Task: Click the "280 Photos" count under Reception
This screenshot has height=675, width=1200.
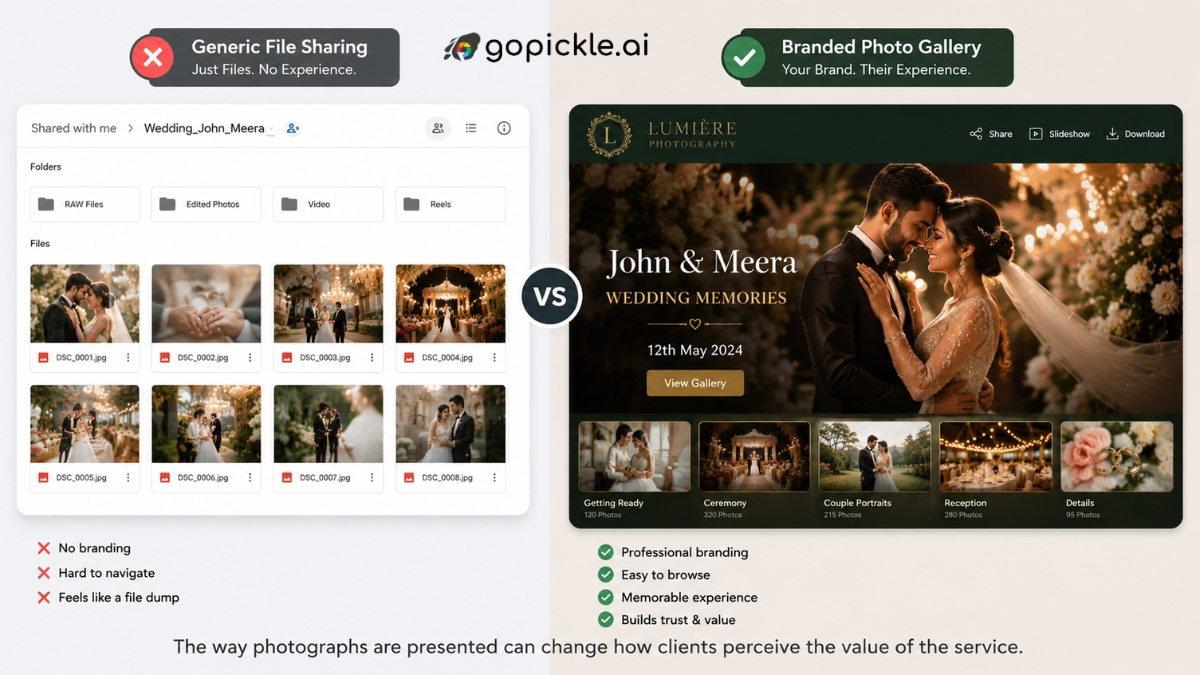Action: tap(964, 515)
